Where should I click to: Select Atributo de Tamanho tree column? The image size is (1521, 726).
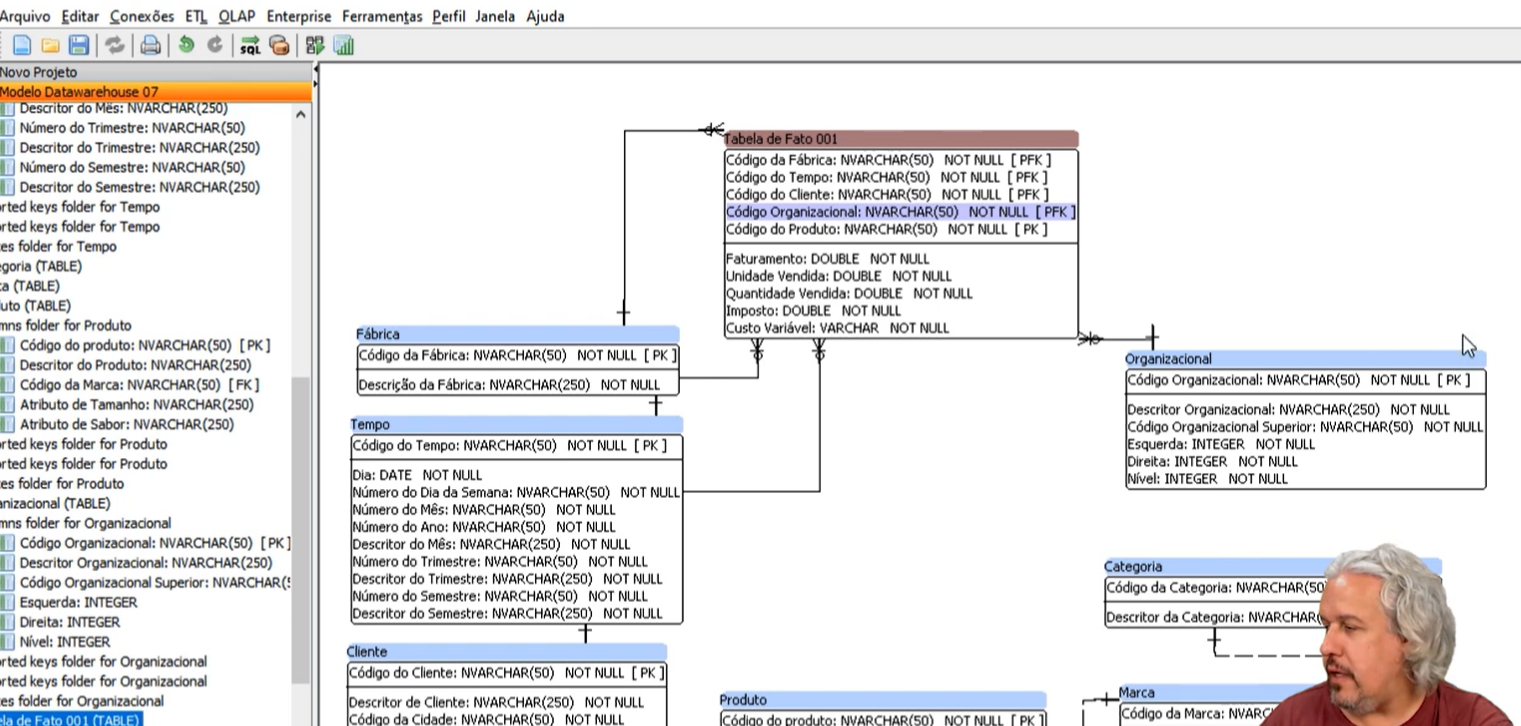(137, 405)
